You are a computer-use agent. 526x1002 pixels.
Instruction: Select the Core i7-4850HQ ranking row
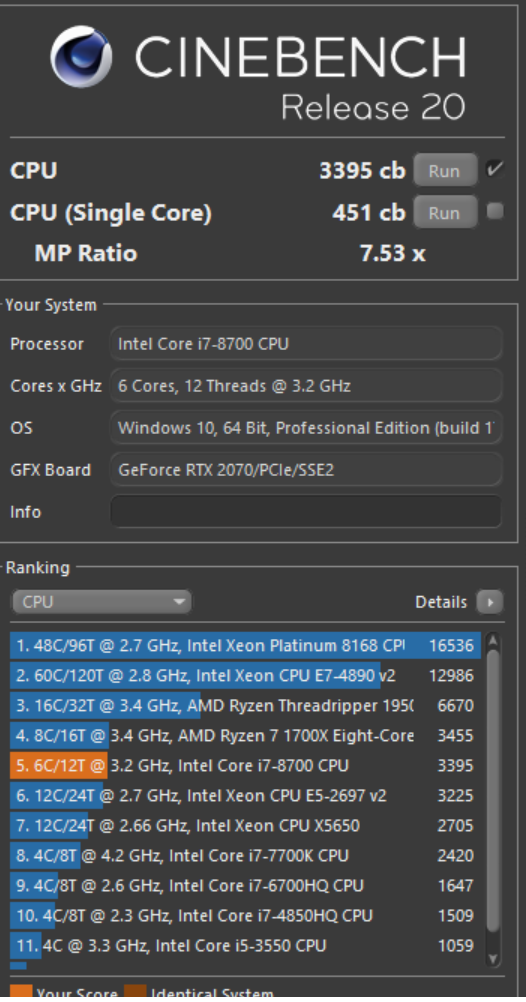pos(245,916)
